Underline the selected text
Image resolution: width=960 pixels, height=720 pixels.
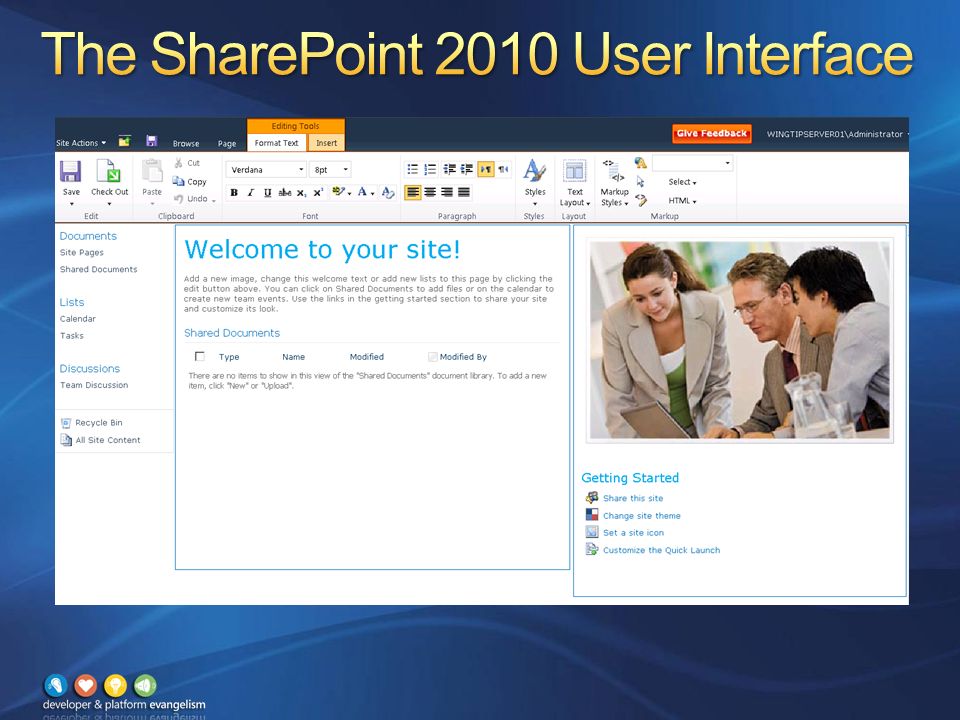coord(268,193)
